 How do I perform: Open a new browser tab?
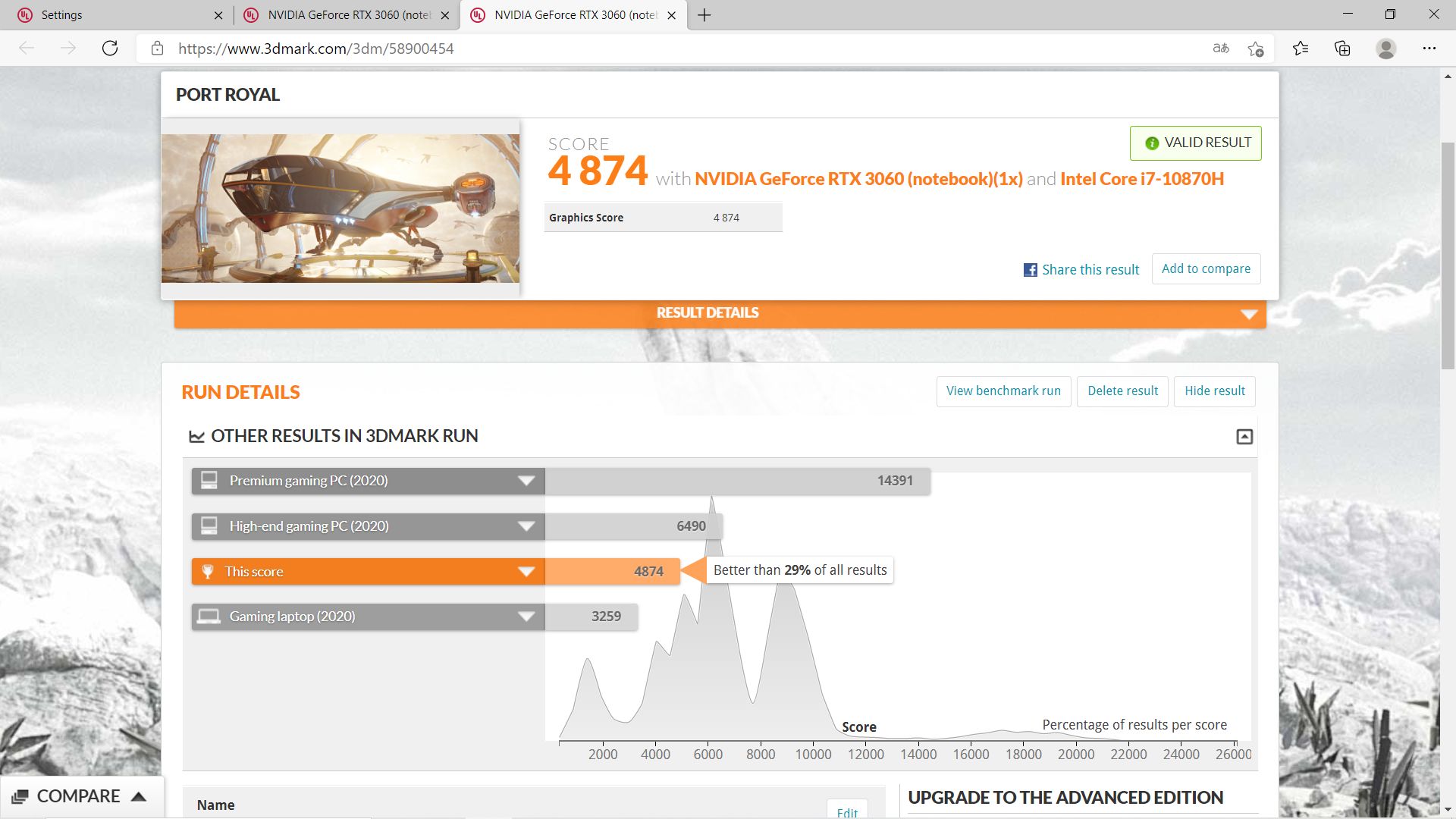coord(704,15)
